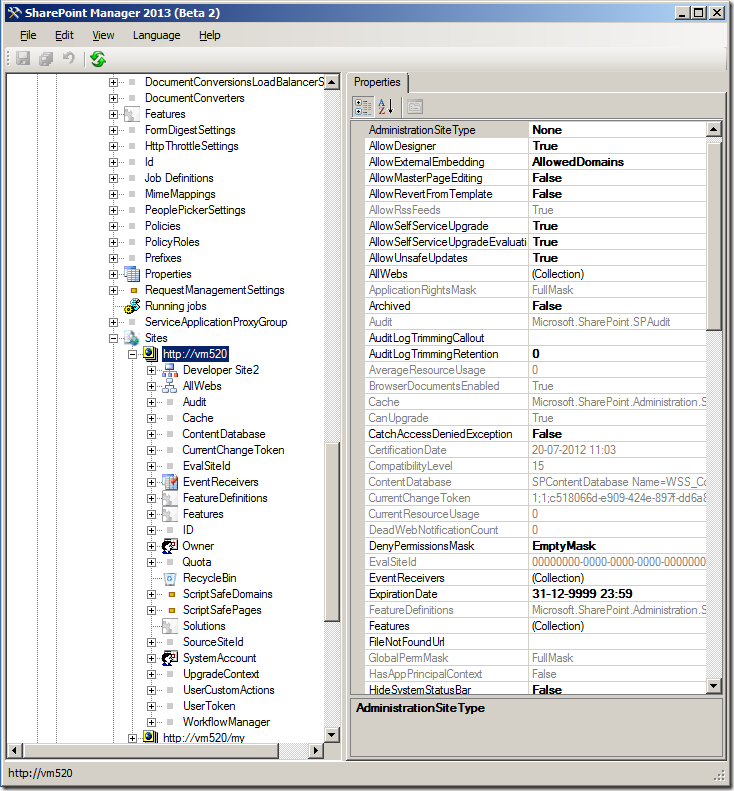Image resolution: width=734 pixels, height=791 pixels.
Task: Click the Categorized view icon in Properties
Action: point(363,106)
